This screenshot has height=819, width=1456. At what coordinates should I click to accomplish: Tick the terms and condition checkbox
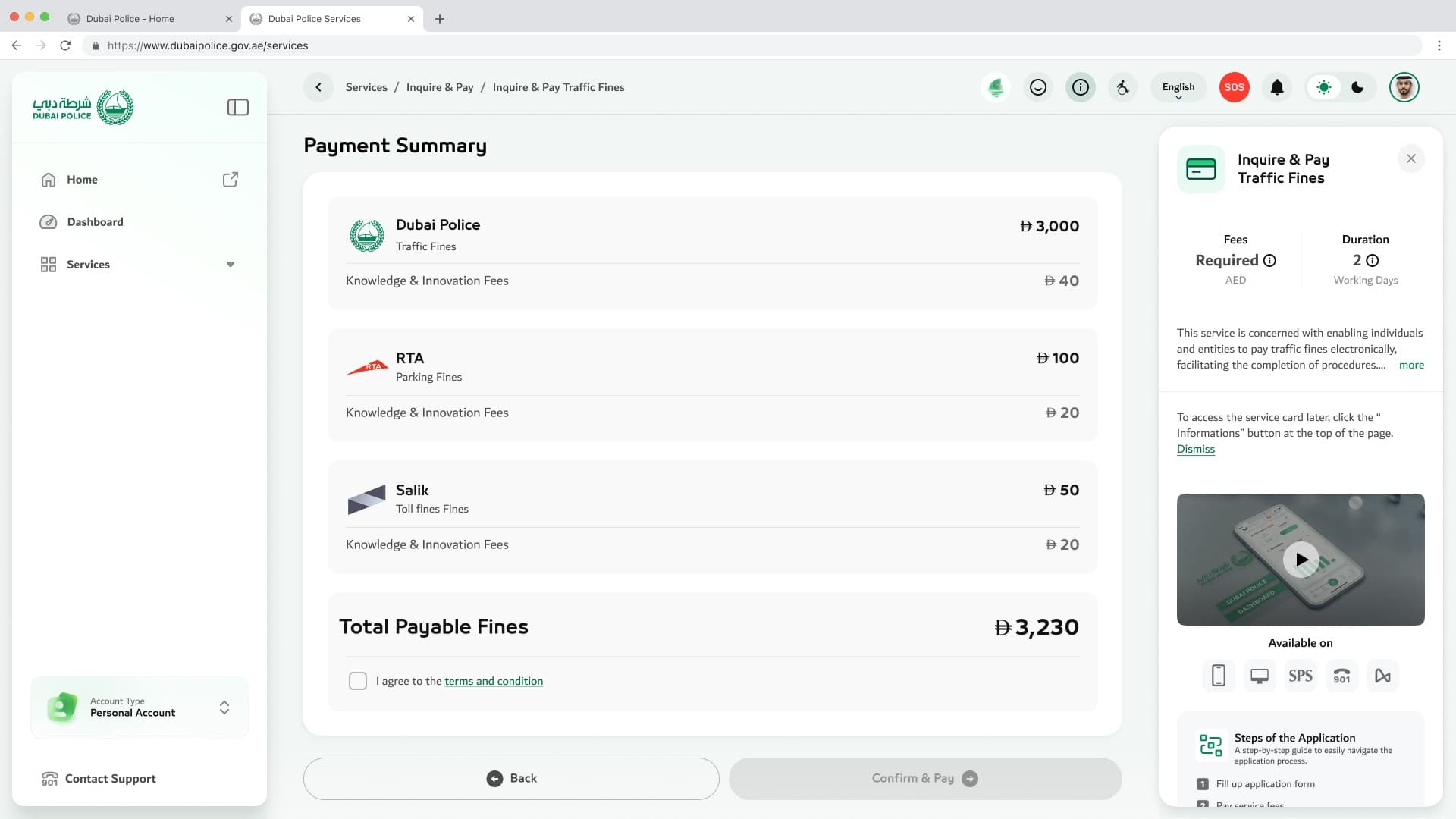(x=358, y=681)
